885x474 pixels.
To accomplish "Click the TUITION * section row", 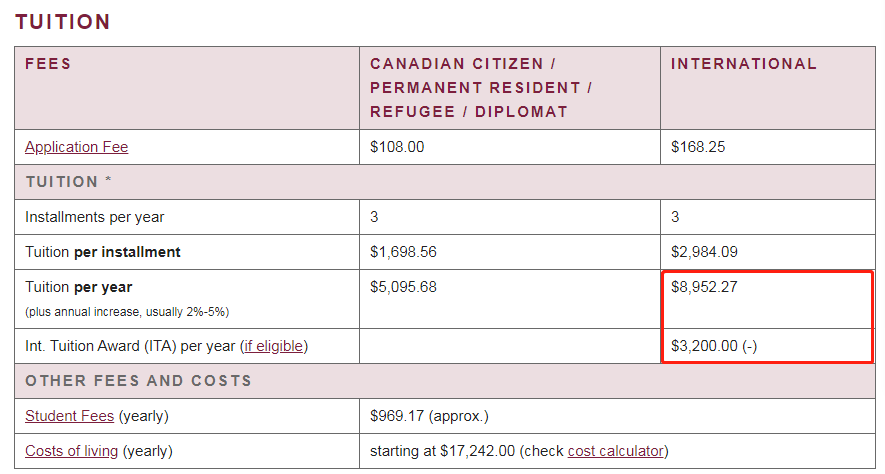I will pyautogui.click(x=445, y=182).
